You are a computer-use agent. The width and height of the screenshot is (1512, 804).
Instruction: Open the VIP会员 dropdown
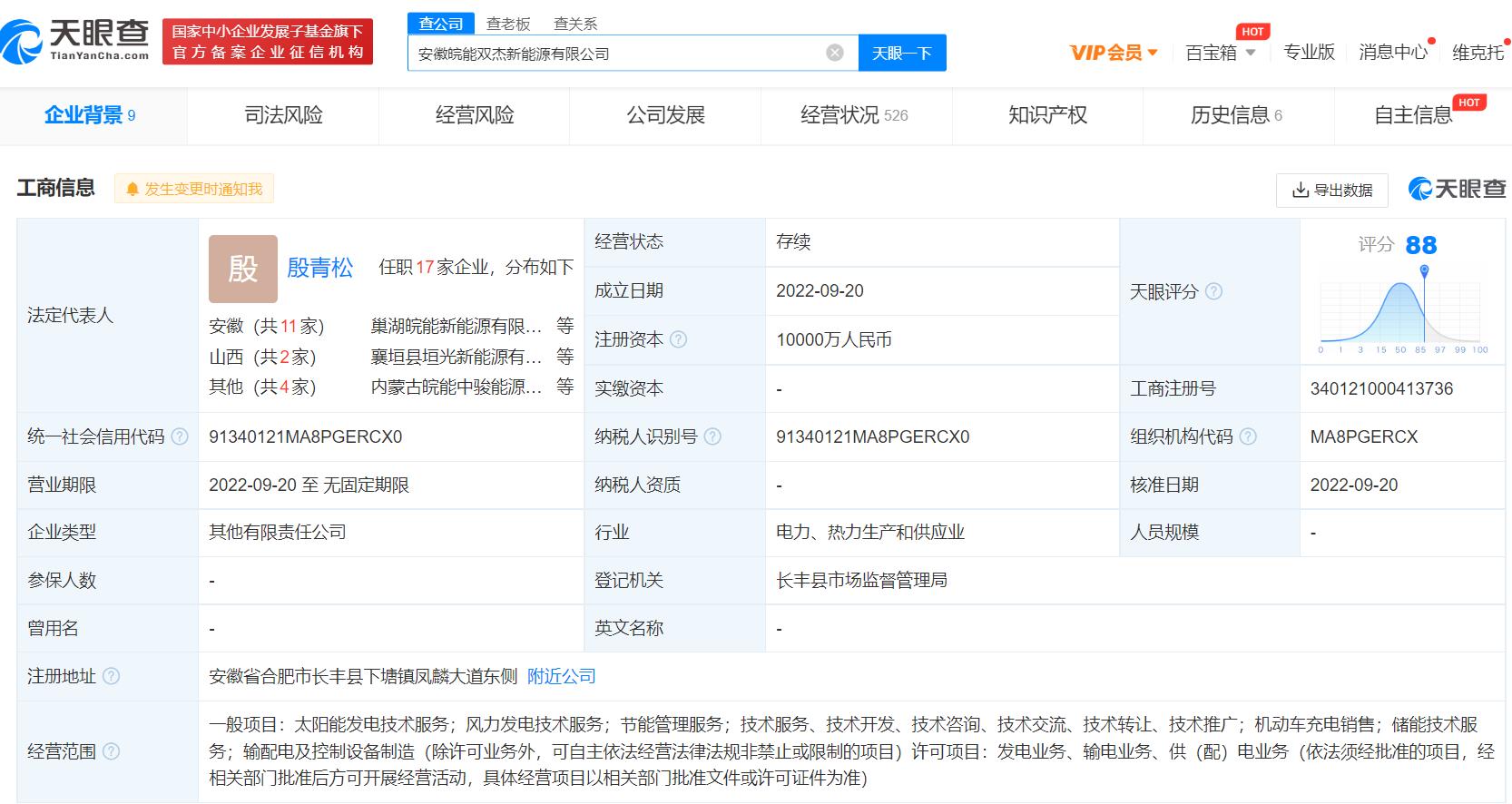pyautogui.click(x=1114, y=53)
